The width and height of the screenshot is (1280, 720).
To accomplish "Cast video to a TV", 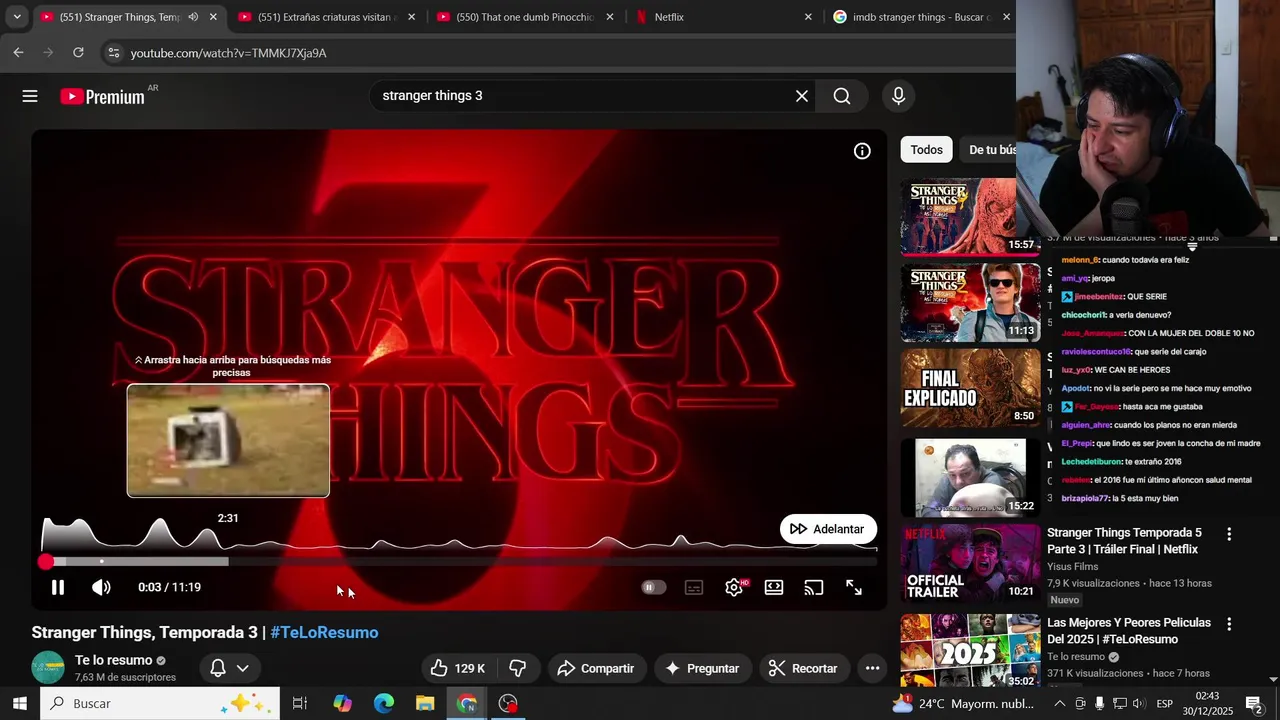I will (x=814, y=587).
